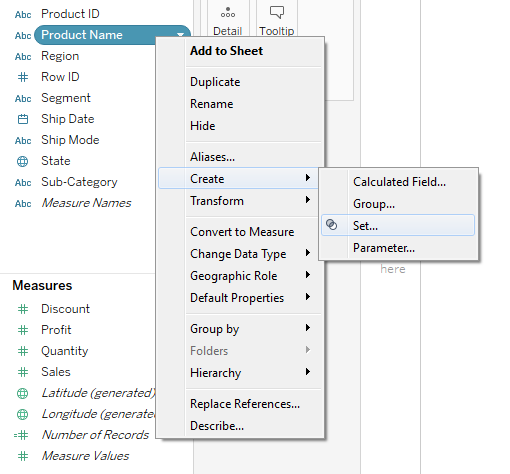Click the calculated icon beside Number of Records

click(21, 435)
